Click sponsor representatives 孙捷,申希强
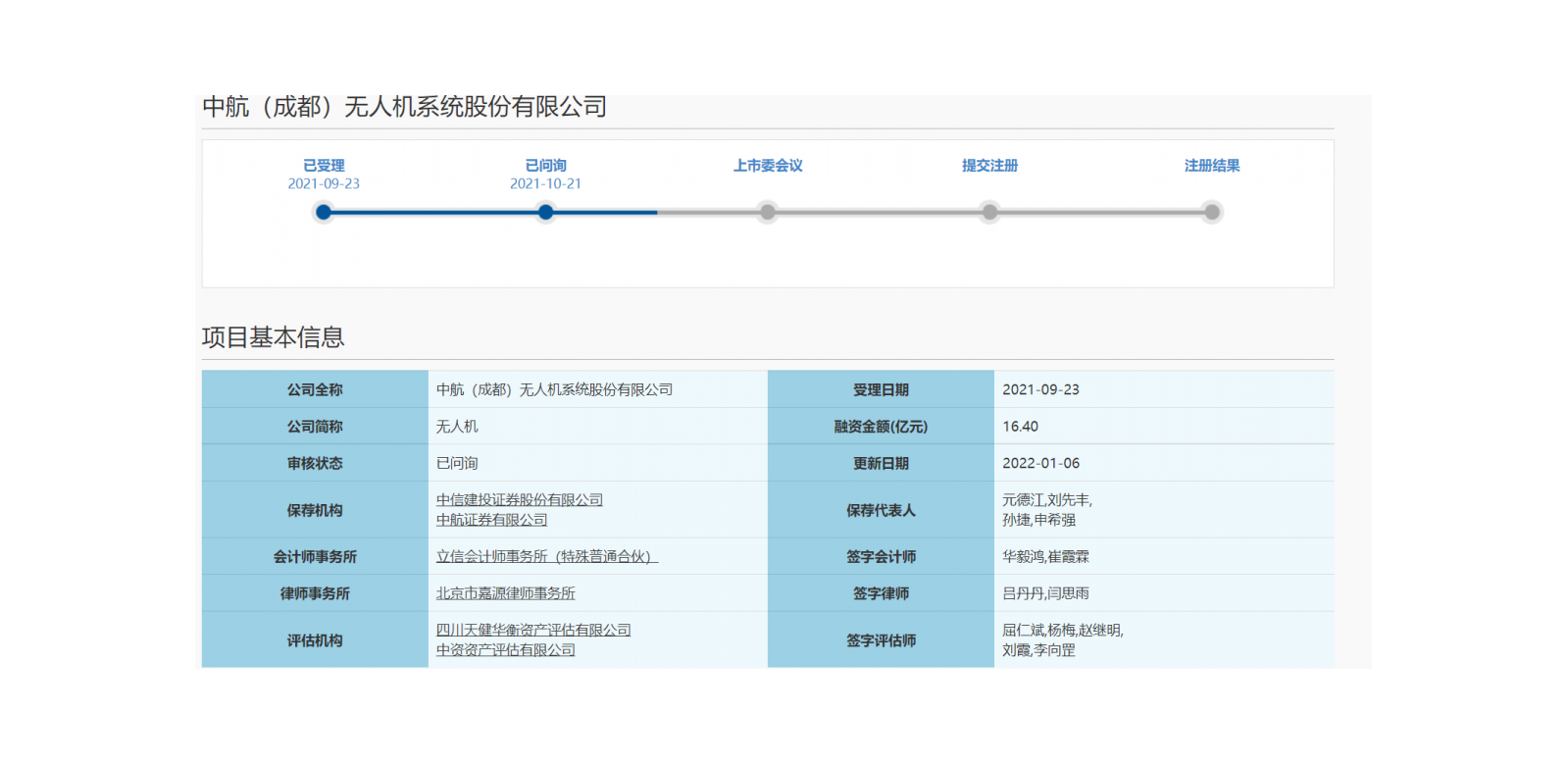Viewport: 1568px width, 765px height. click(x=1038, y=520)
